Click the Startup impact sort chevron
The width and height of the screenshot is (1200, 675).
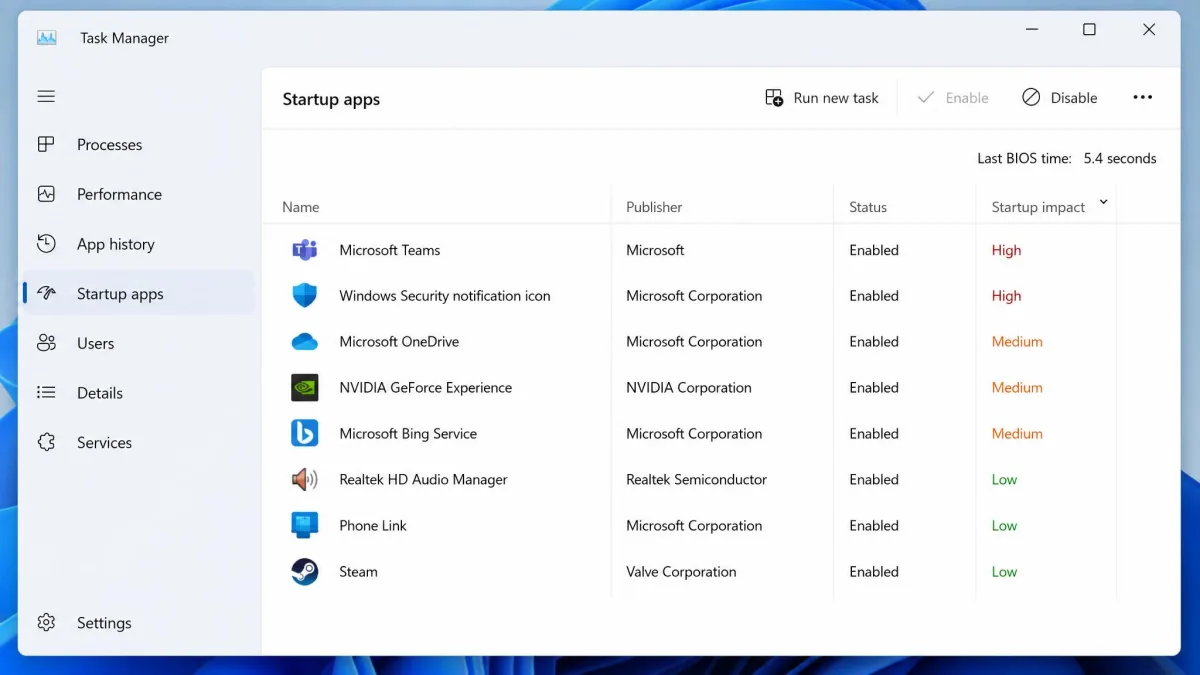point(1103,201)
